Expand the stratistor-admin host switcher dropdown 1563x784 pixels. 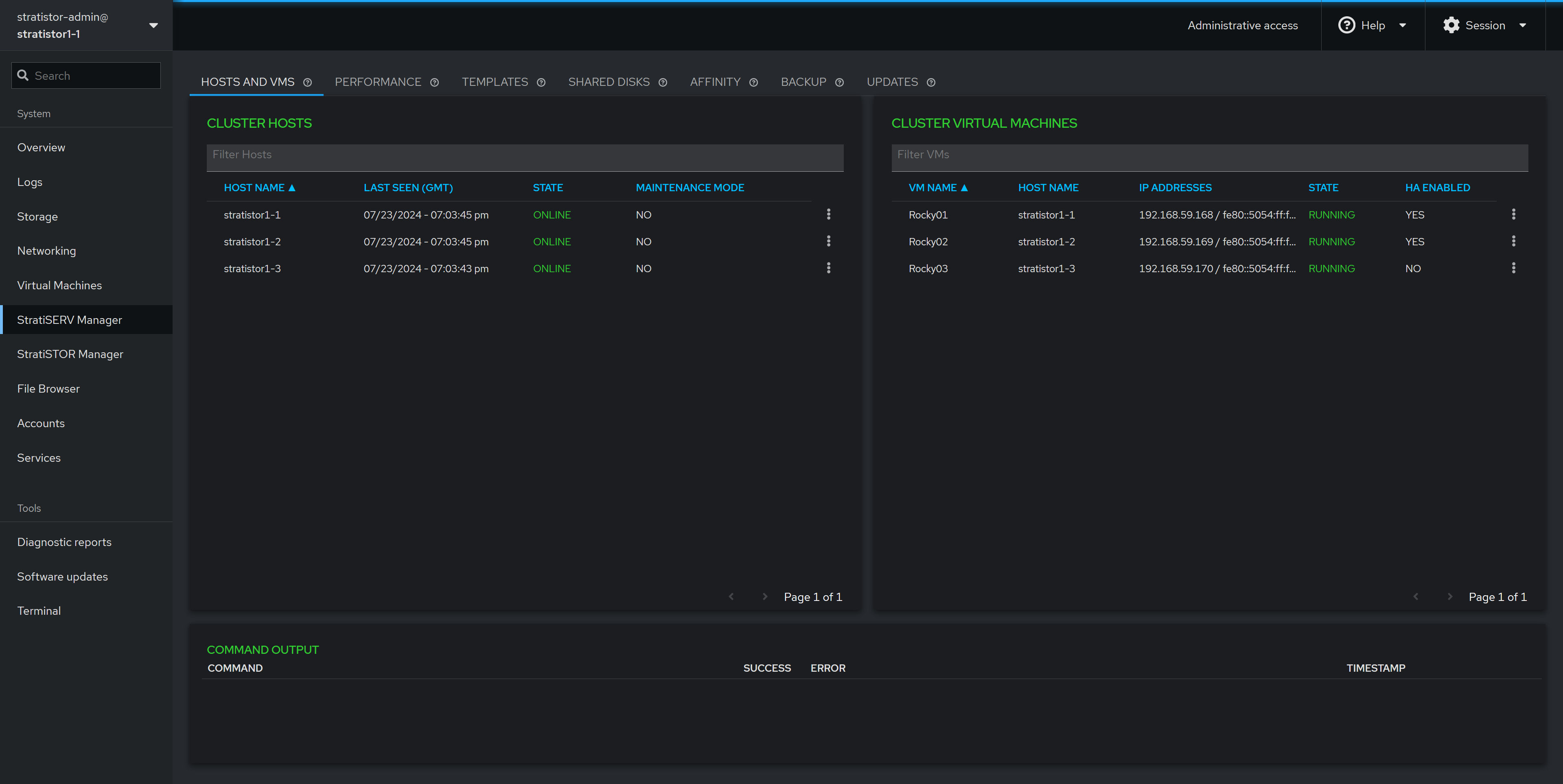coord(153,26)
